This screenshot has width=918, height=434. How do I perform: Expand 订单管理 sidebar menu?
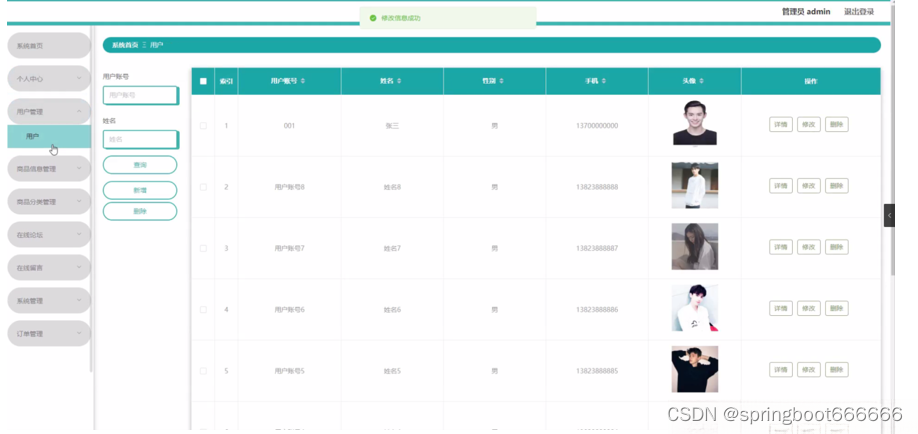[49, 333]
